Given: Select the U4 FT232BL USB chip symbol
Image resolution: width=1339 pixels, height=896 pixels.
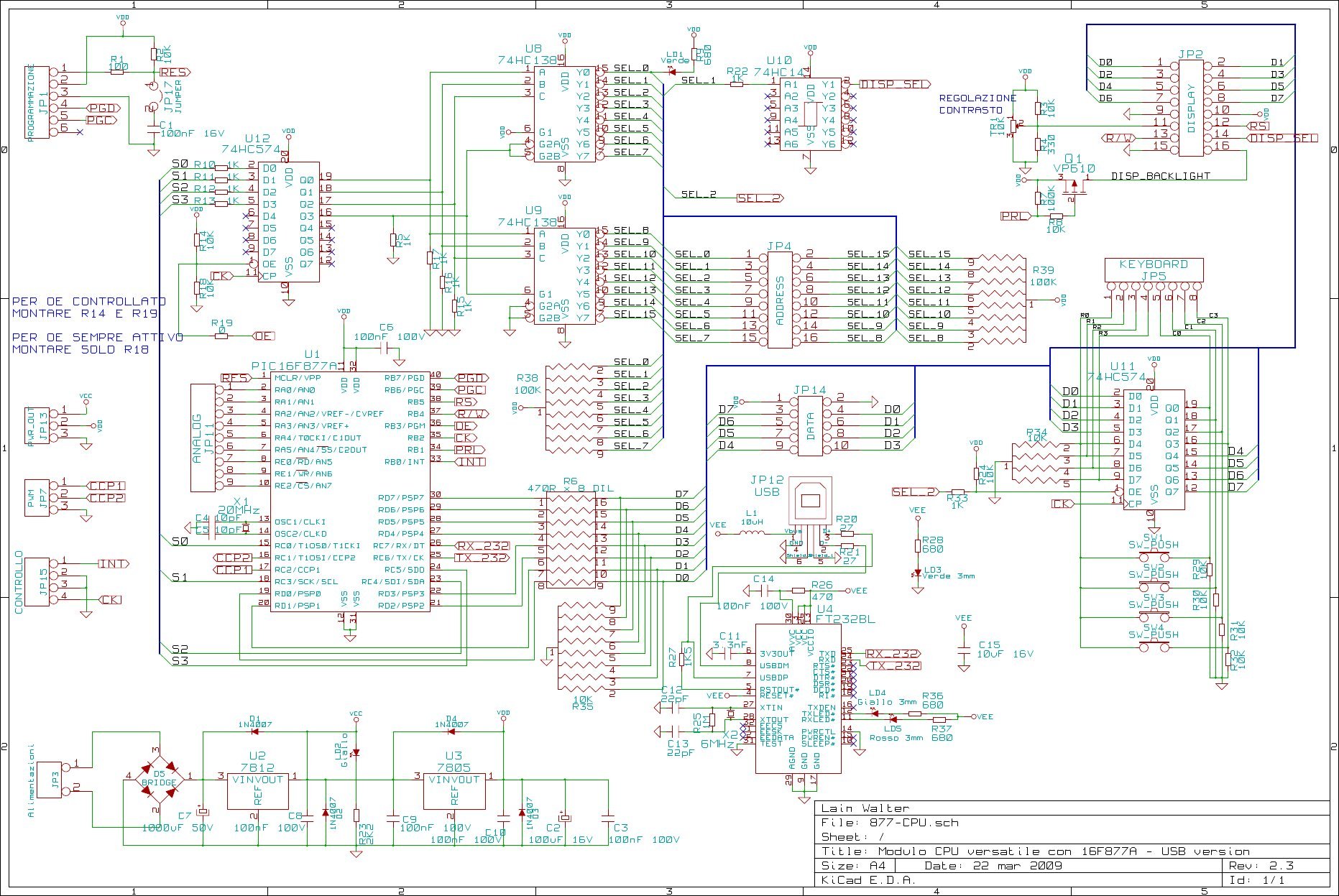Looking at the screenshot, I should tap(798, 699).
